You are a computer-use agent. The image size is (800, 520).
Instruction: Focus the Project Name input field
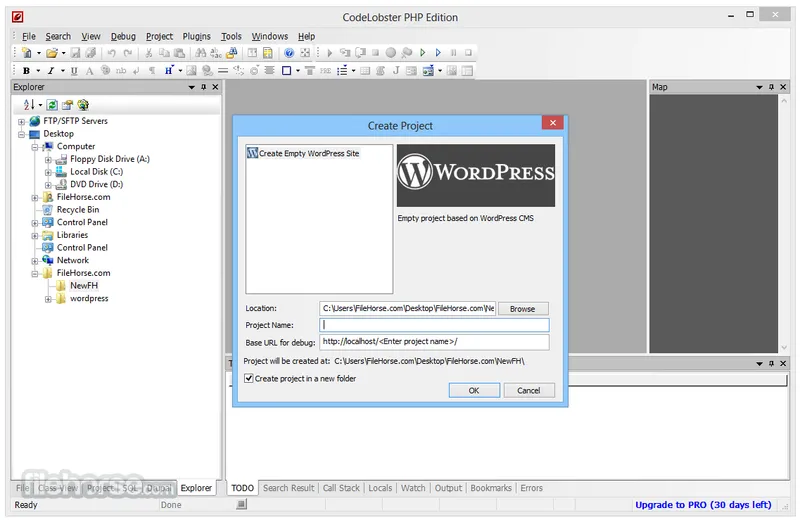(434, 325)
